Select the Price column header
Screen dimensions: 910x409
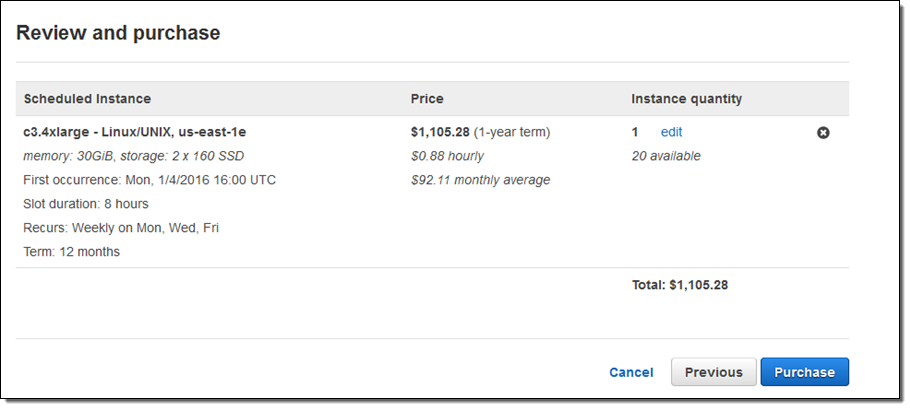427,99
